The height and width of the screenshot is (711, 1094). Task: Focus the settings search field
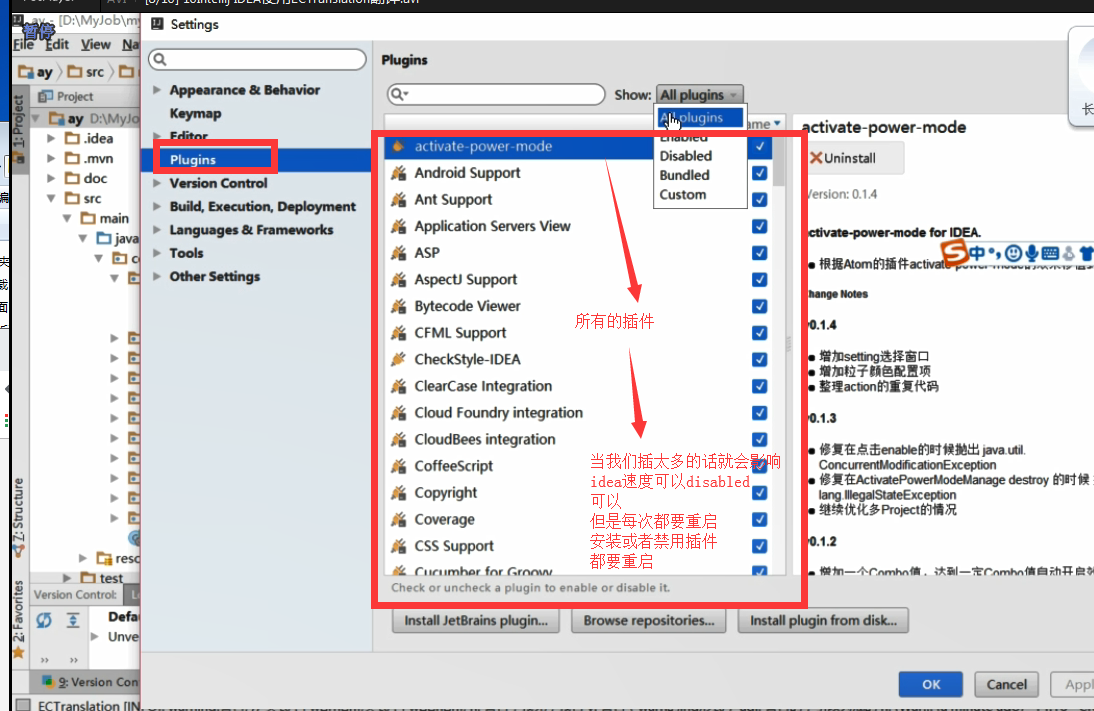[257, 59]
